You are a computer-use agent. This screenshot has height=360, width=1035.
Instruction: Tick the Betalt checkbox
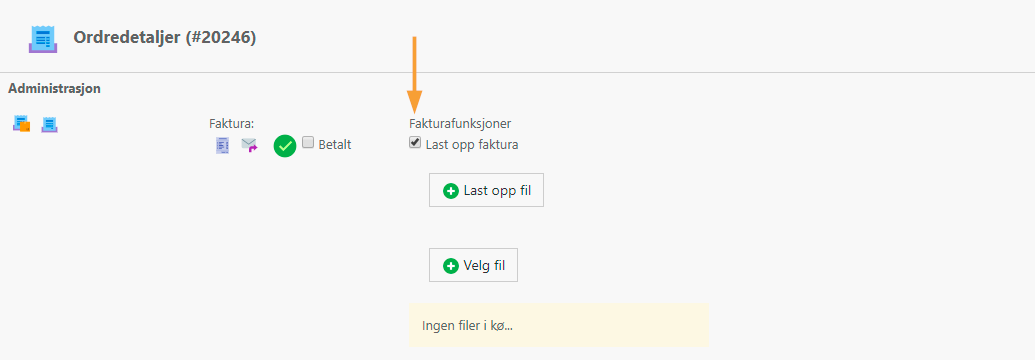[308, 141]
